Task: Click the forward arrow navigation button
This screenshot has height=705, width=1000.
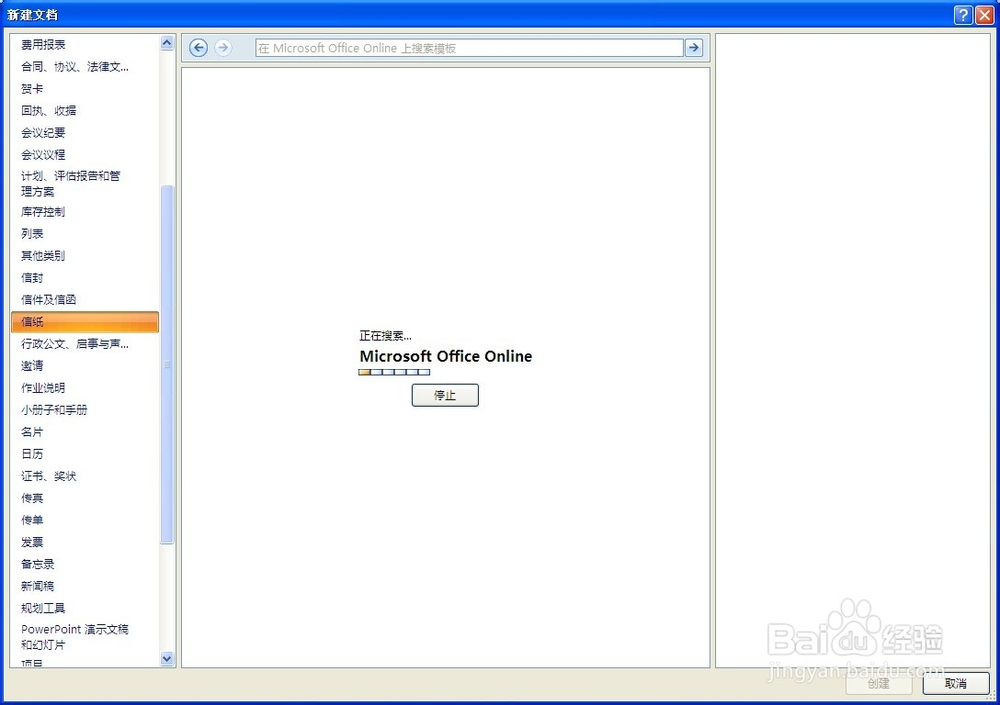Action: coord(223,48)
